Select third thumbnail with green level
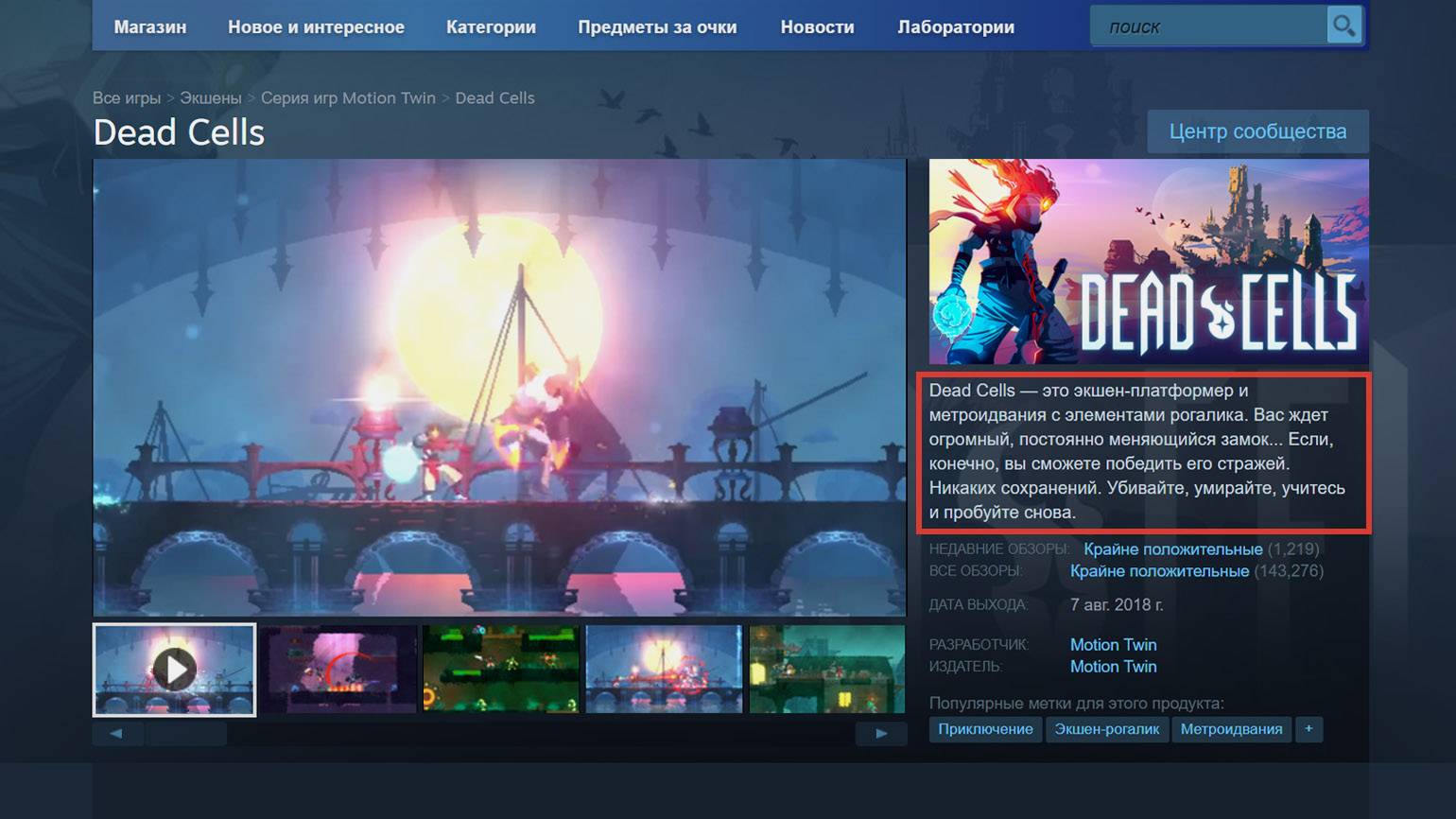The width and height of the screenshot is (1456, 819). pos(501,669)
